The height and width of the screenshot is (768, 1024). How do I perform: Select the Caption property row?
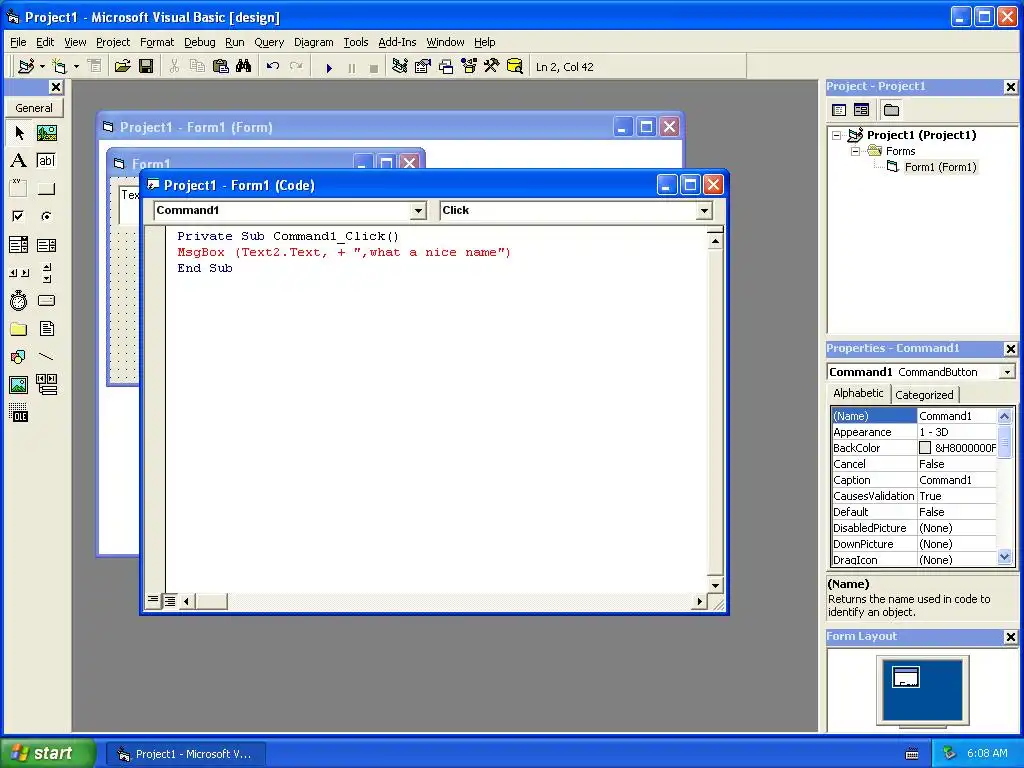point(914,480)
